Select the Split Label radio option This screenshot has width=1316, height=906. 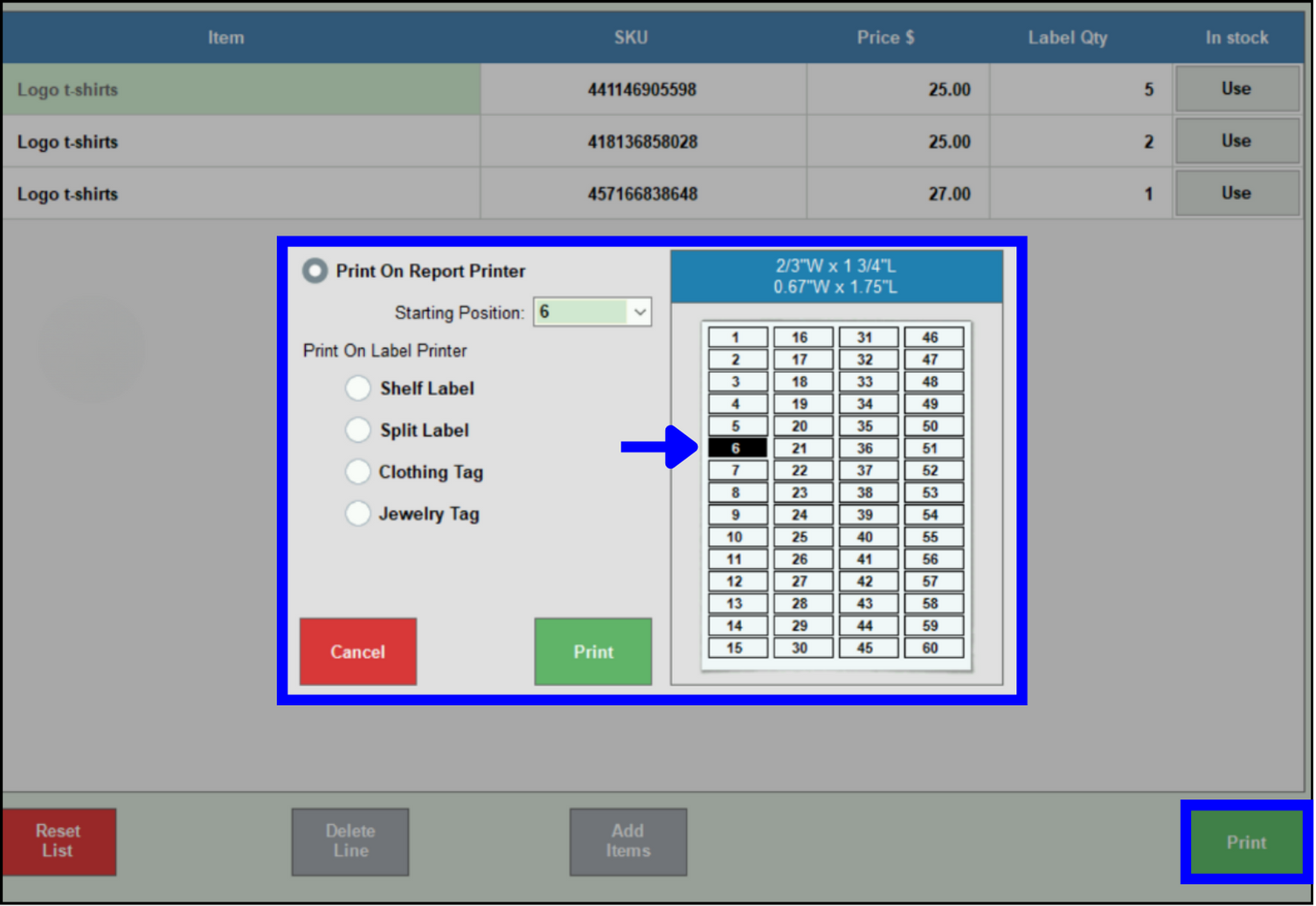click(x=357, y=430)
